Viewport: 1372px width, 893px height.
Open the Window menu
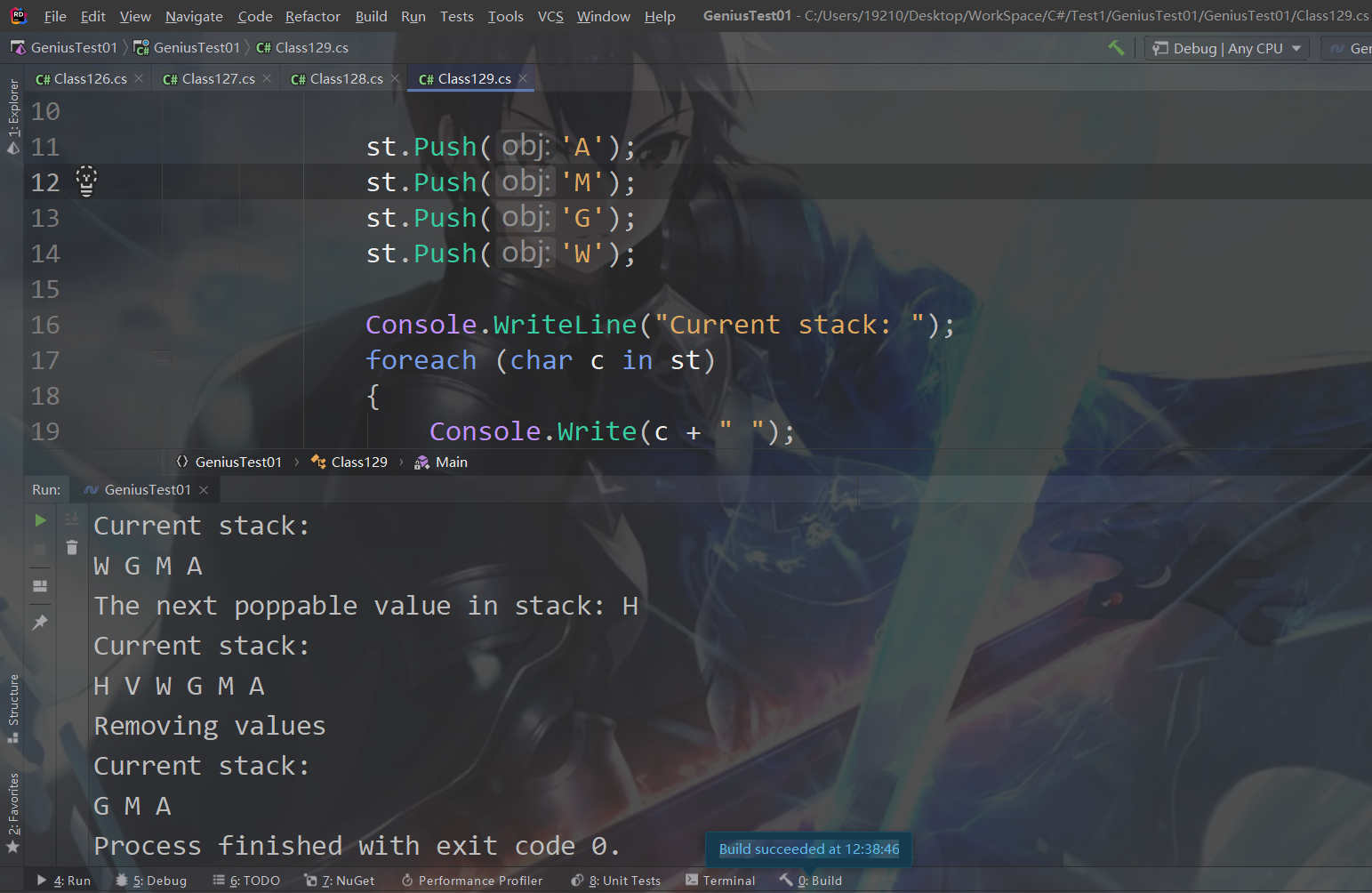604,16
